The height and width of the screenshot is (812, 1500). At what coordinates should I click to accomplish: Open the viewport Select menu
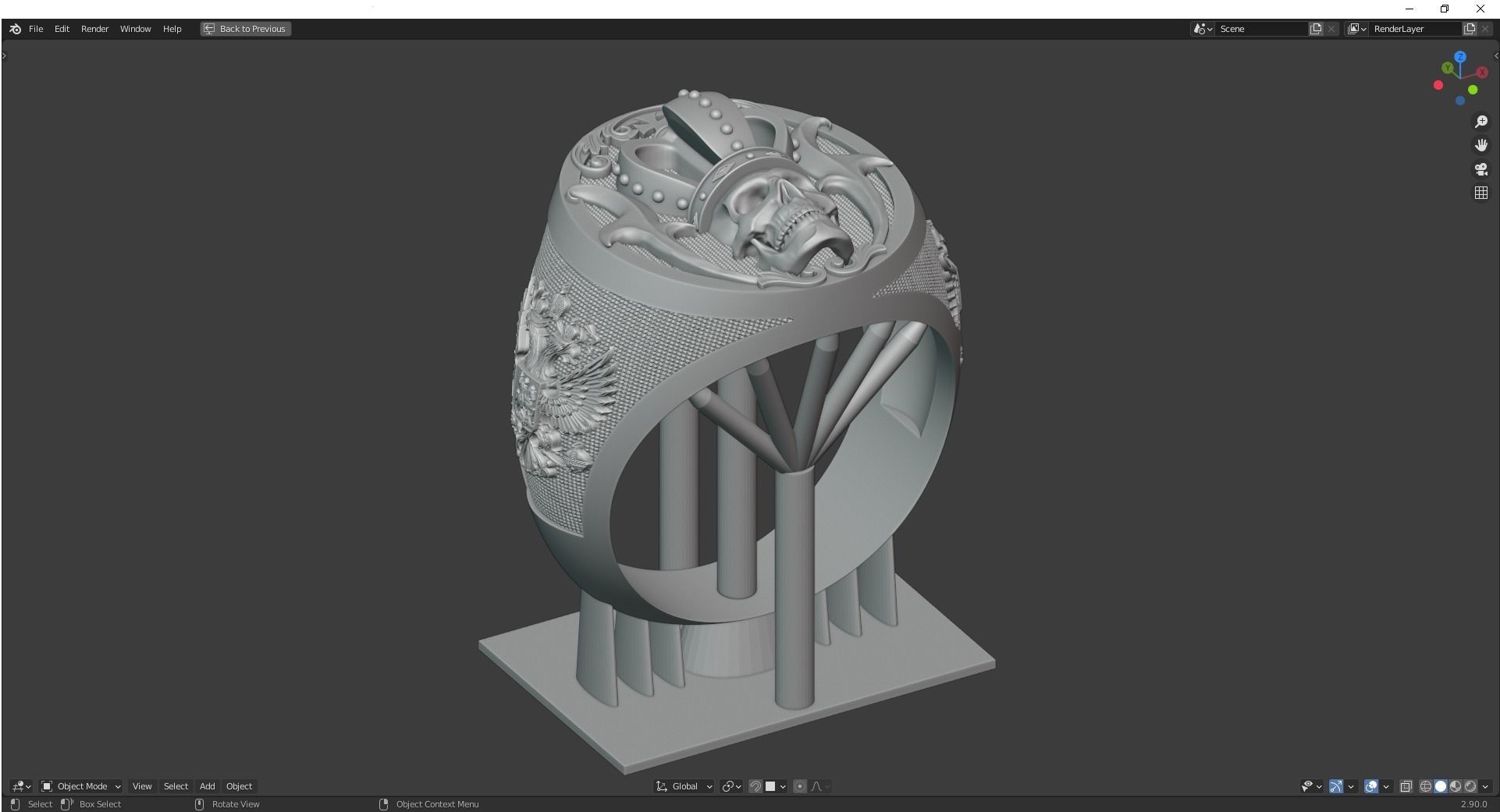pos(176,786)
